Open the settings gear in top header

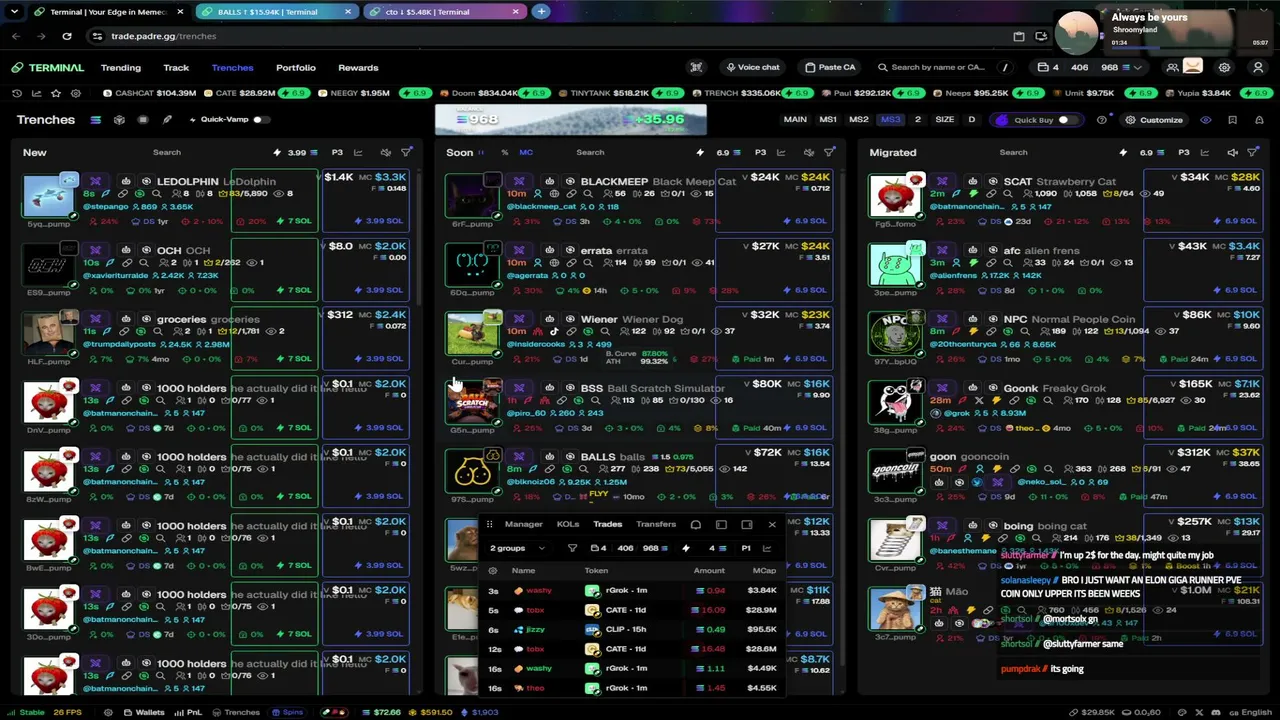click(x=1224, y=67)
